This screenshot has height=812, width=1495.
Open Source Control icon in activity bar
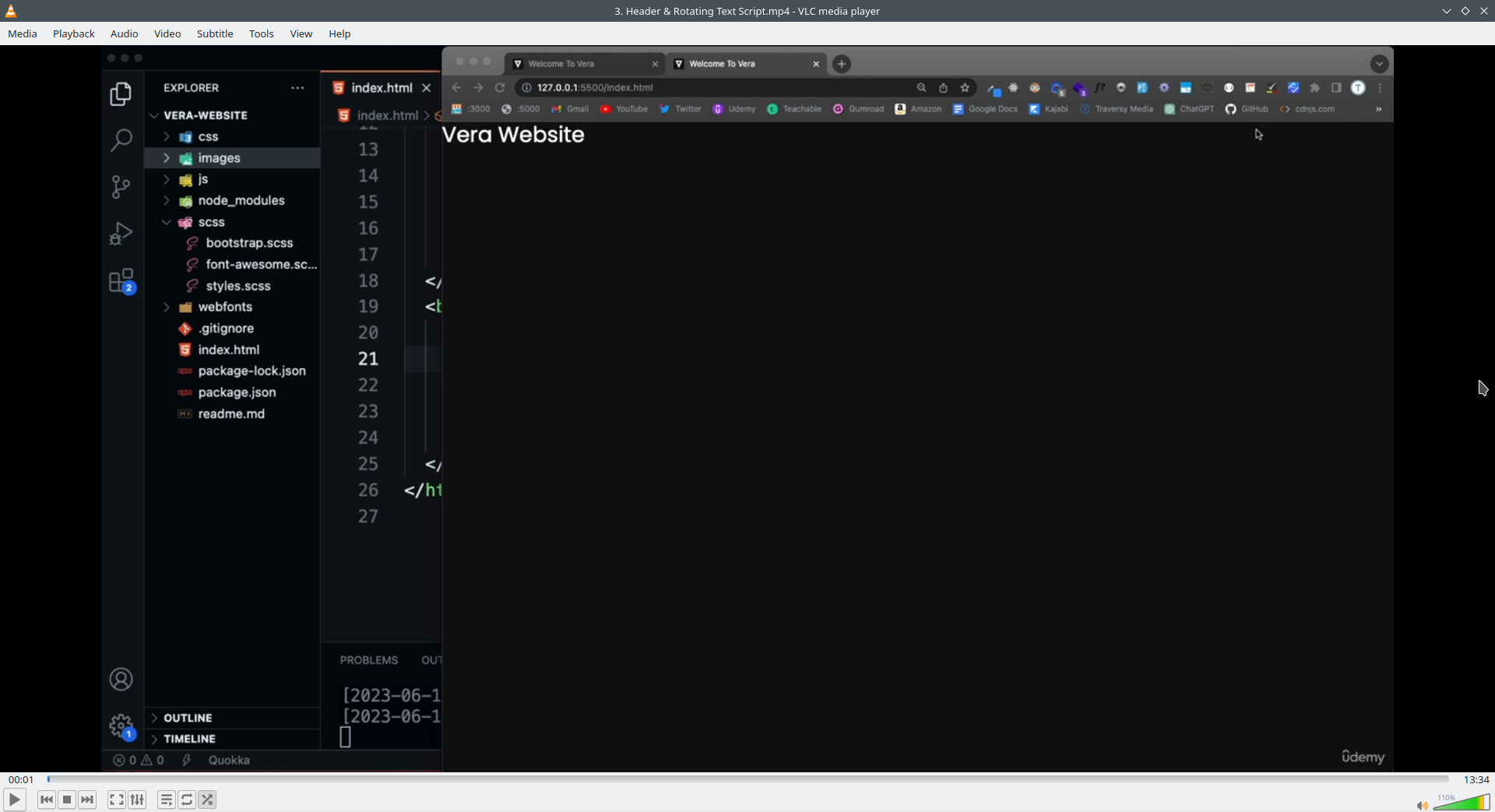pos(121,187)
